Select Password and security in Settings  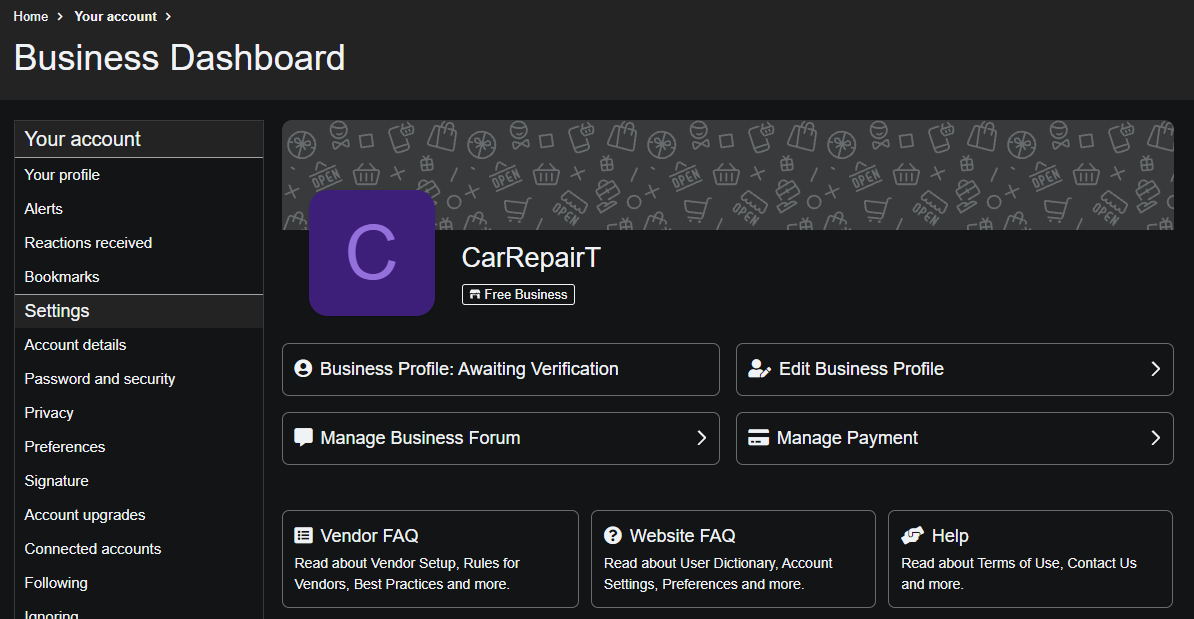click(x=100, y=379)
